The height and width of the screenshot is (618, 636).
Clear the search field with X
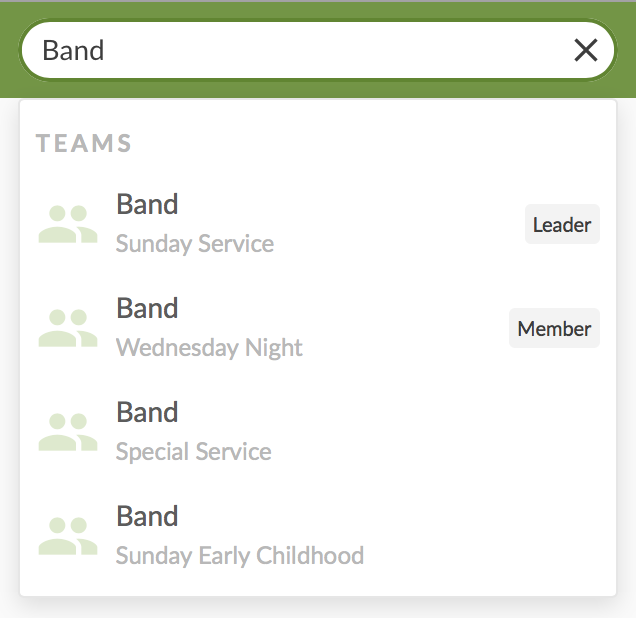[x=586, y=50]
